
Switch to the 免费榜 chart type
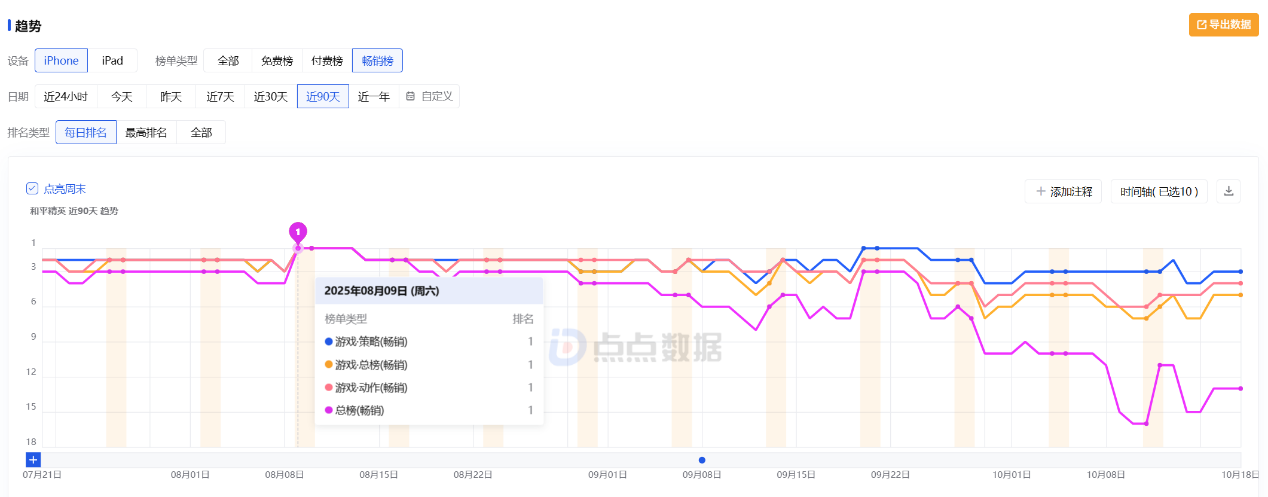coord(277,61)
